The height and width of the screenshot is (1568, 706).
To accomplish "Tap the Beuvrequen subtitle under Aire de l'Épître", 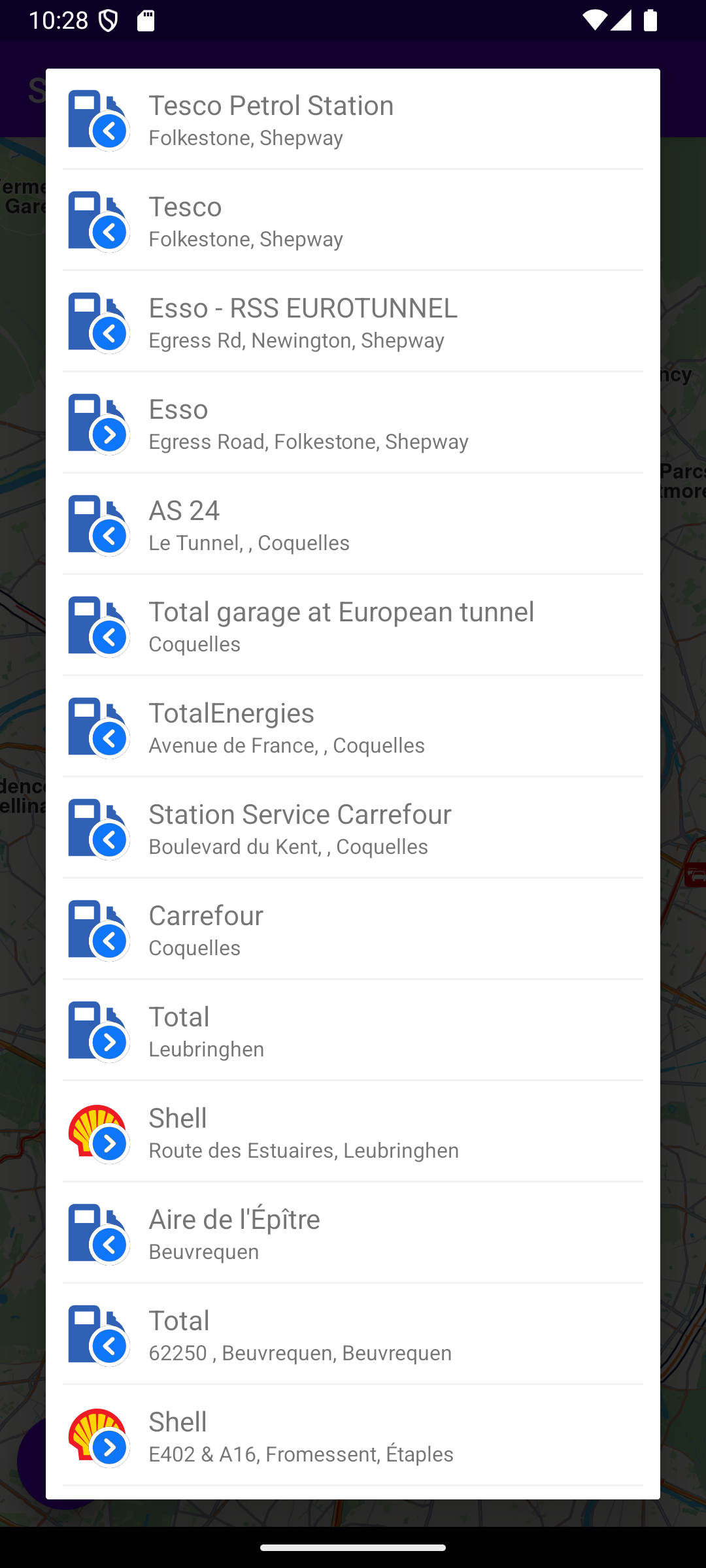I will pyautogui.click(x=203, y=1252).
